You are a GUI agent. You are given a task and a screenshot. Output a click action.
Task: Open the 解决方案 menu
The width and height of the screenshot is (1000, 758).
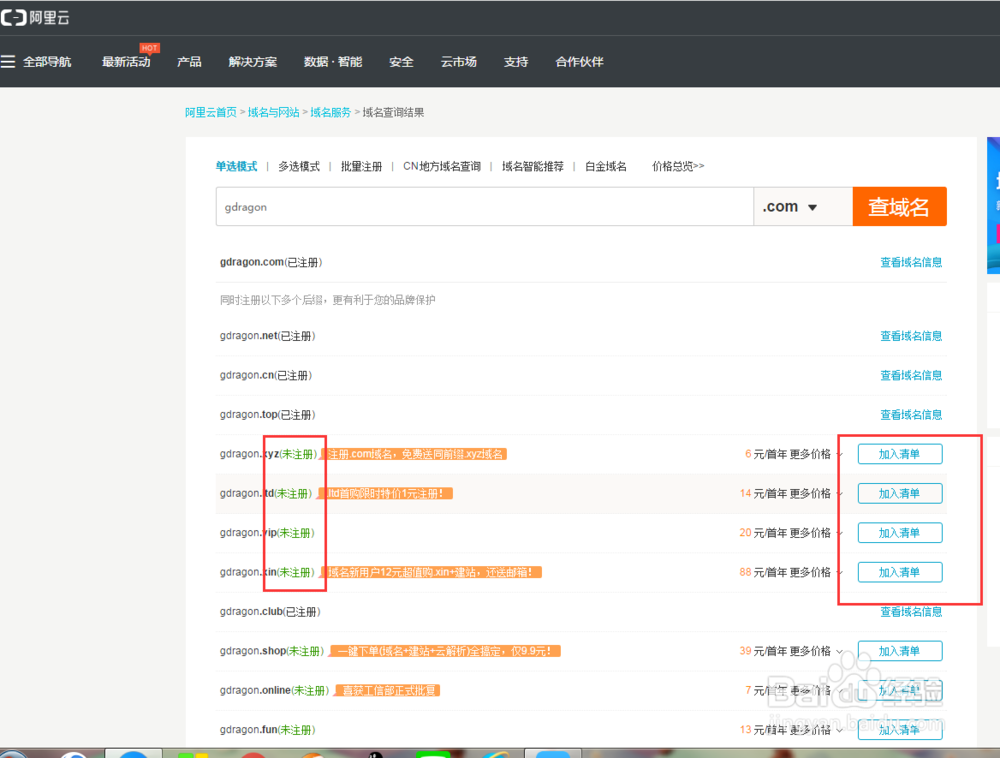point(253,62)
